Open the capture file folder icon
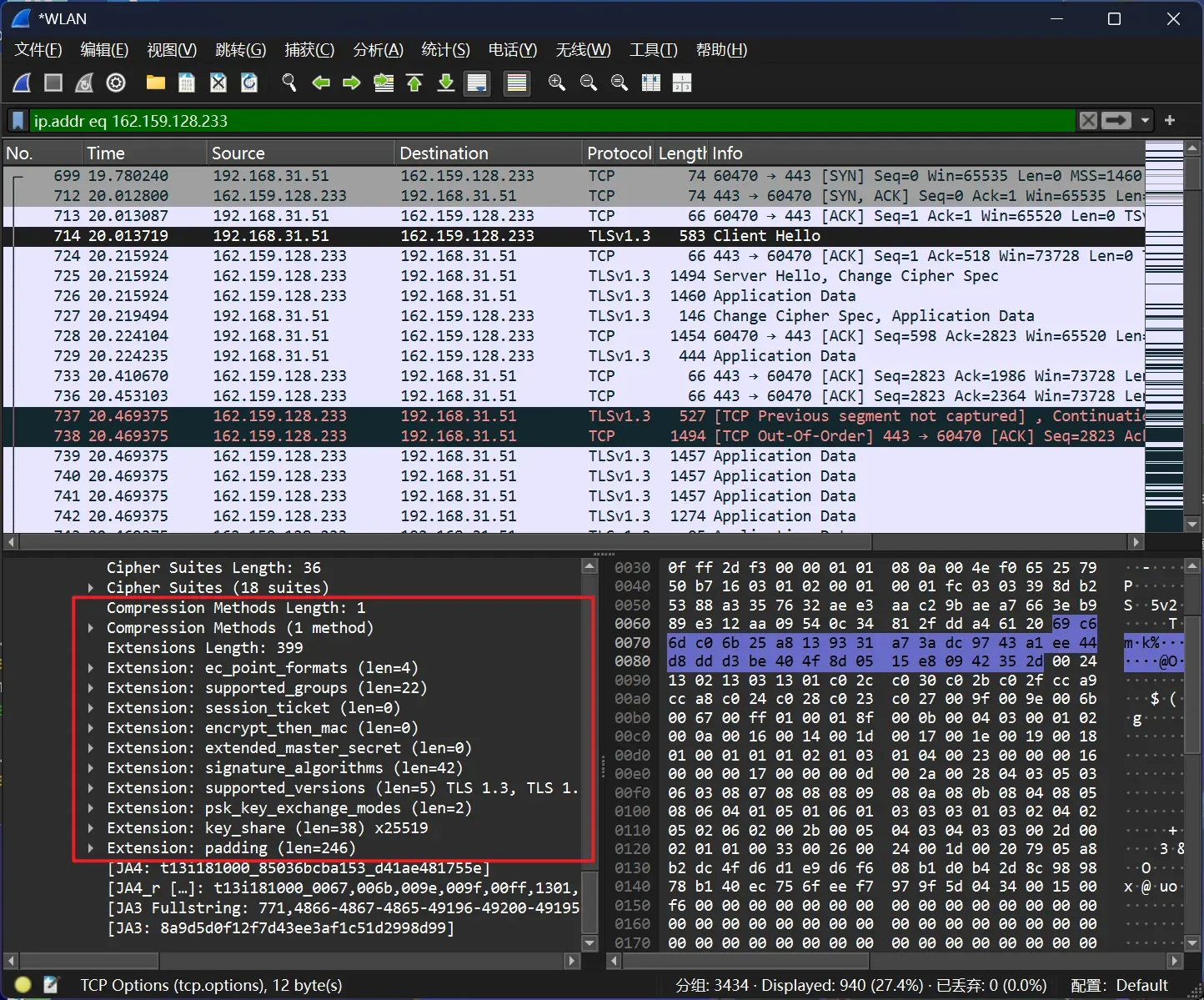 point(156,83)
